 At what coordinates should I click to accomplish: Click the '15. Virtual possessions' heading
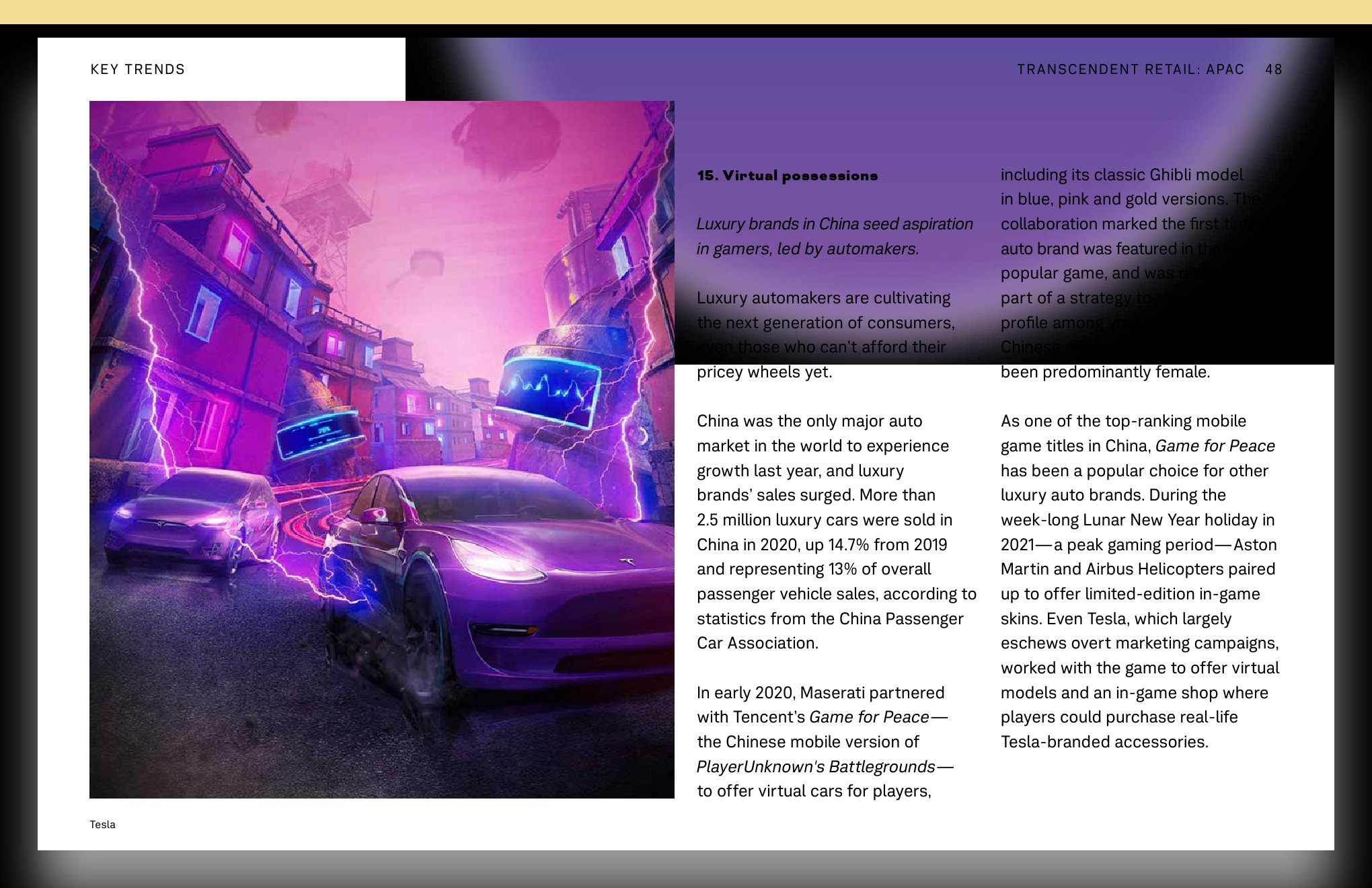[787, 176]
